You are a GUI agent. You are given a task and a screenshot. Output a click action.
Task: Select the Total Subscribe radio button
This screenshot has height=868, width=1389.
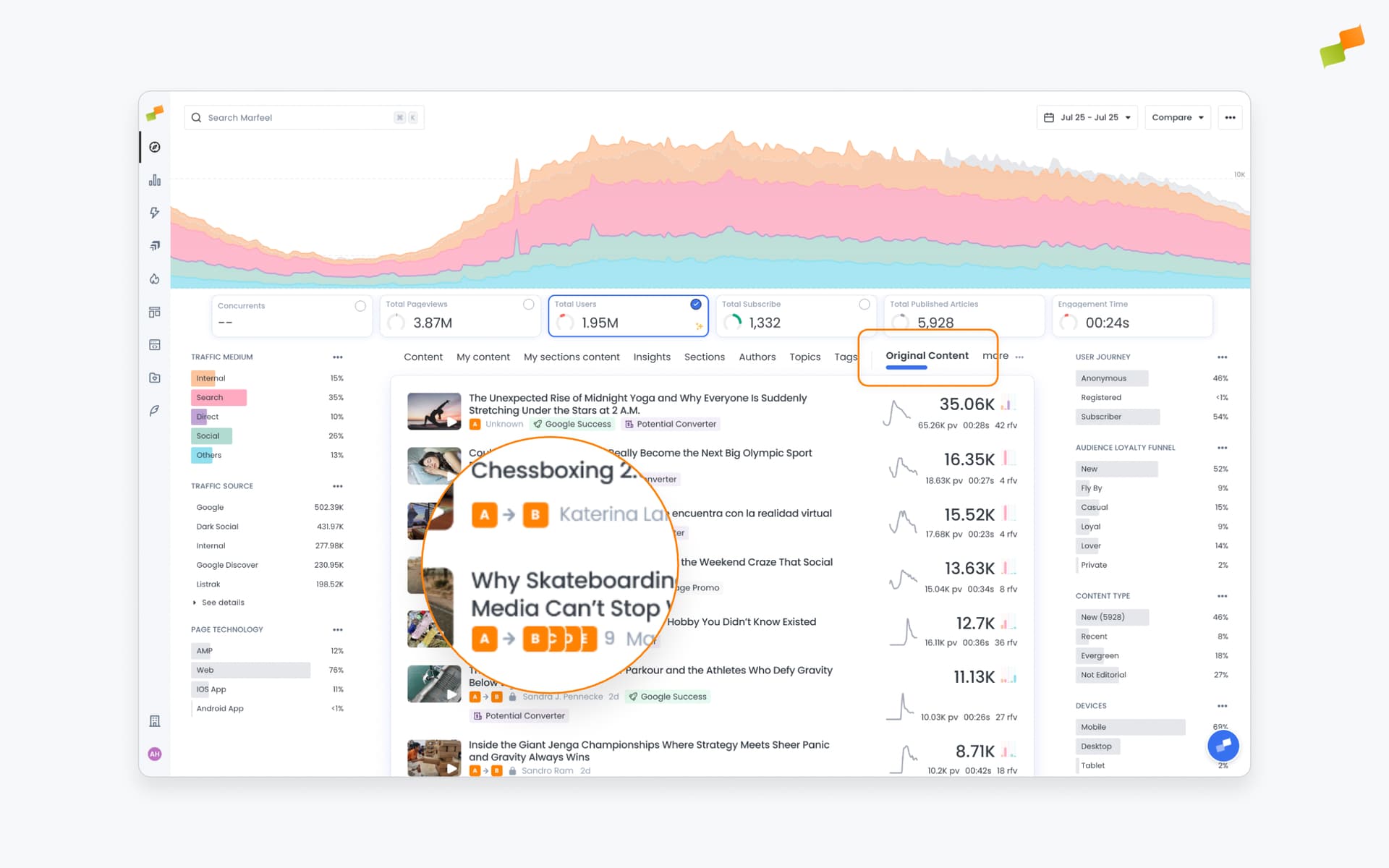click(x=864, y=305)
